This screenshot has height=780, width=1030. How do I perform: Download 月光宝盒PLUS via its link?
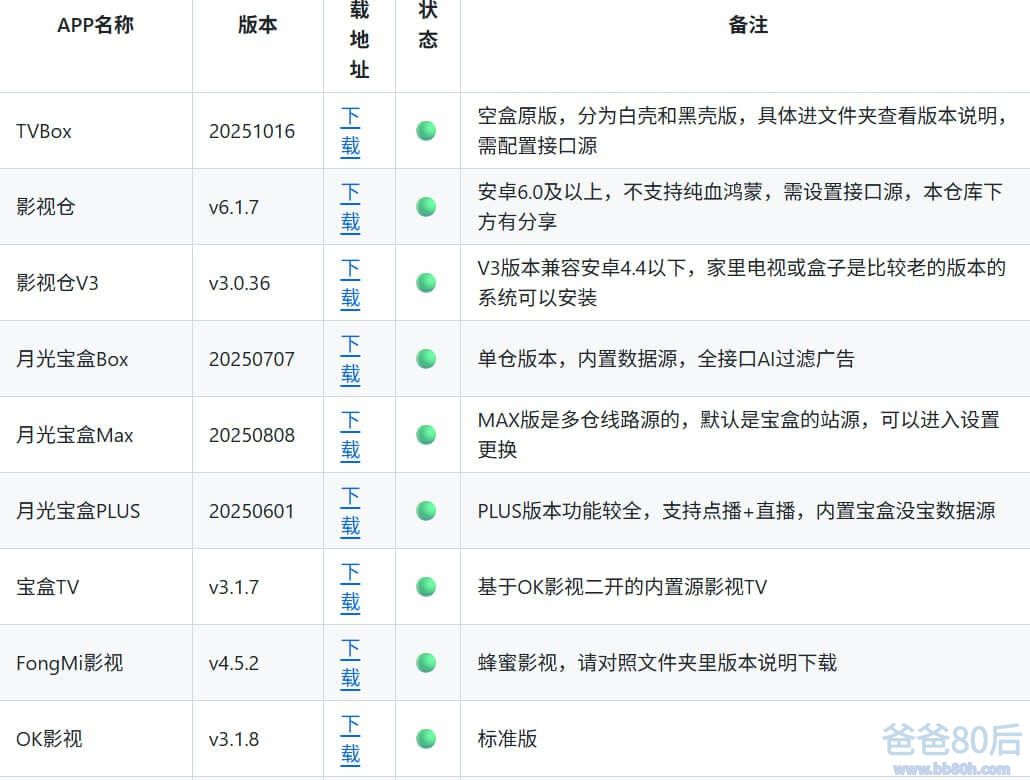point(350,511)
